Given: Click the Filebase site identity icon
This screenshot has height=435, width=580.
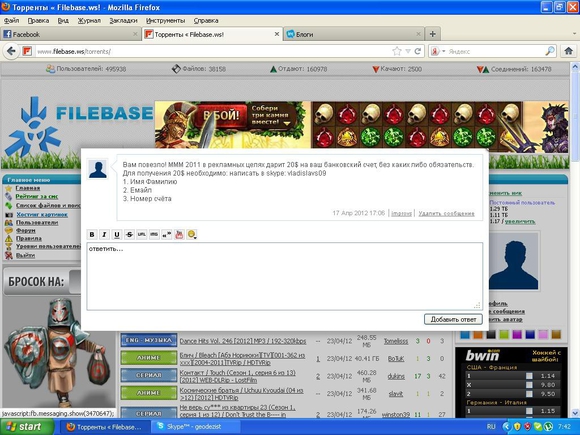Looking at the screenshot, I should coord(27,51).
